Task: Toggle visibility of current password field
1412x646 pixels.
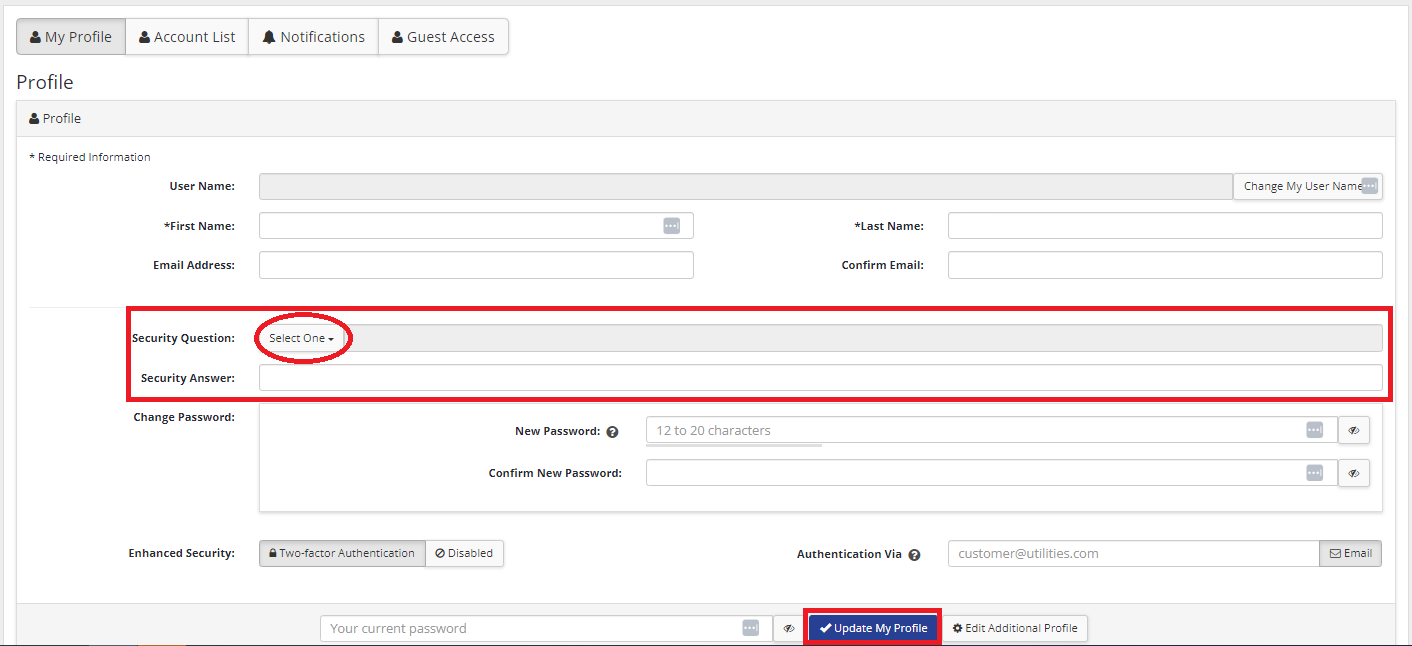Action: pos(788,628)
